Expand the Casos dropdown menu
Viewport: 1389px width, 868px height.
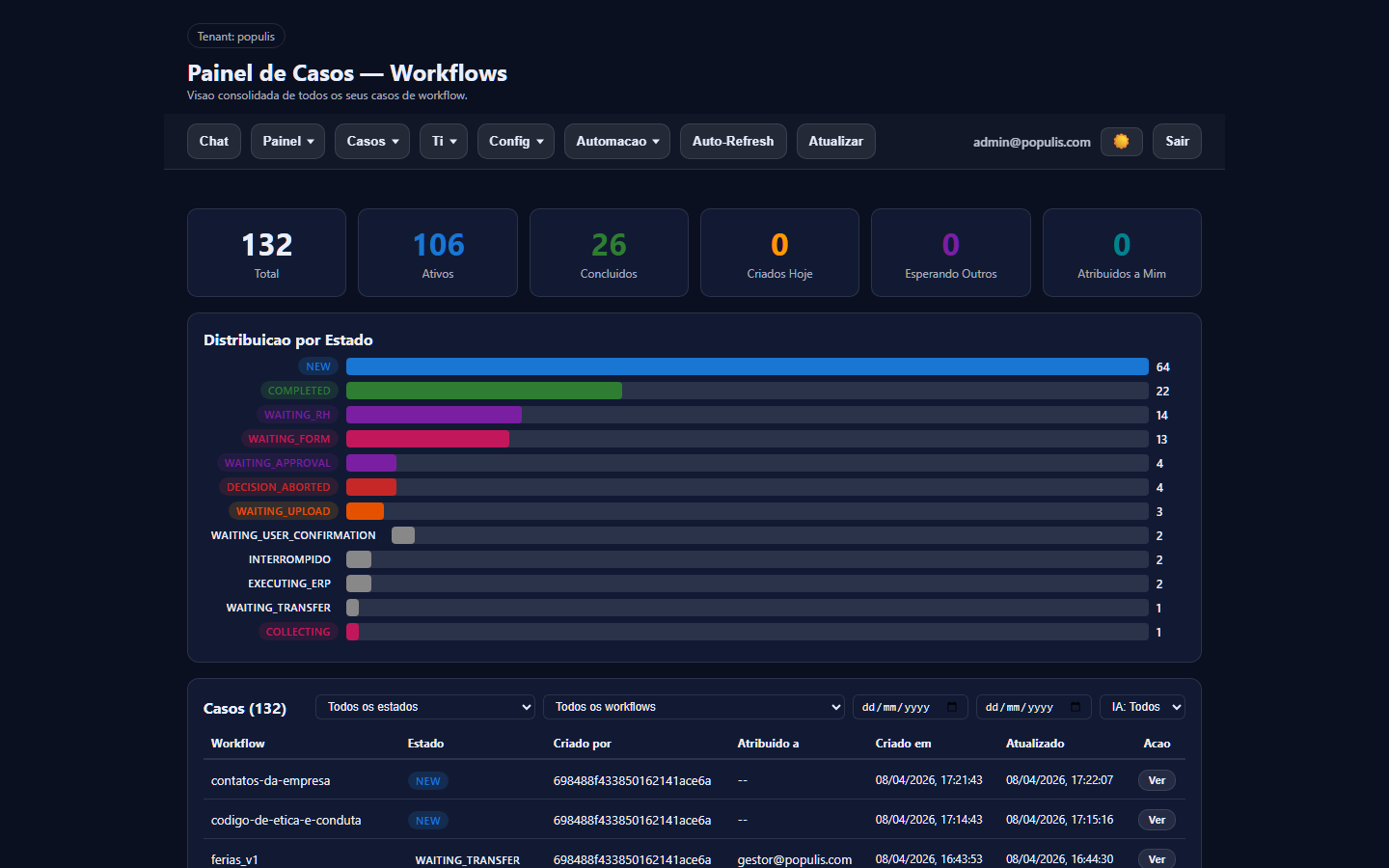(371, 141)
